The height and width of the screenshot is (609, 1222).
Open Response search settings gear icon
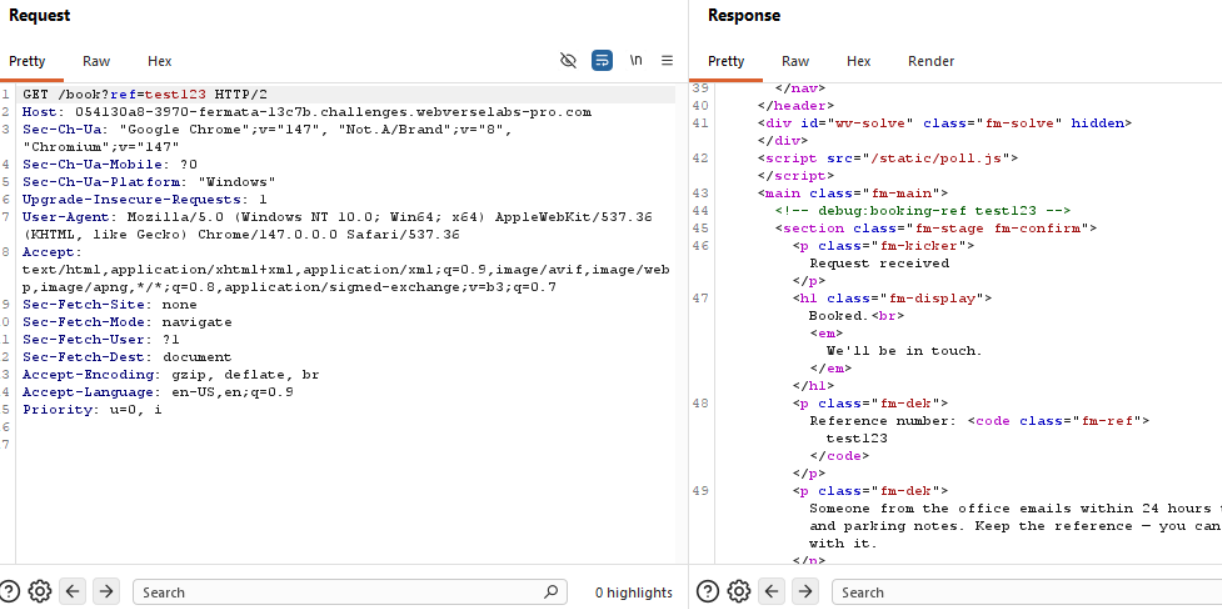(739, 591)
